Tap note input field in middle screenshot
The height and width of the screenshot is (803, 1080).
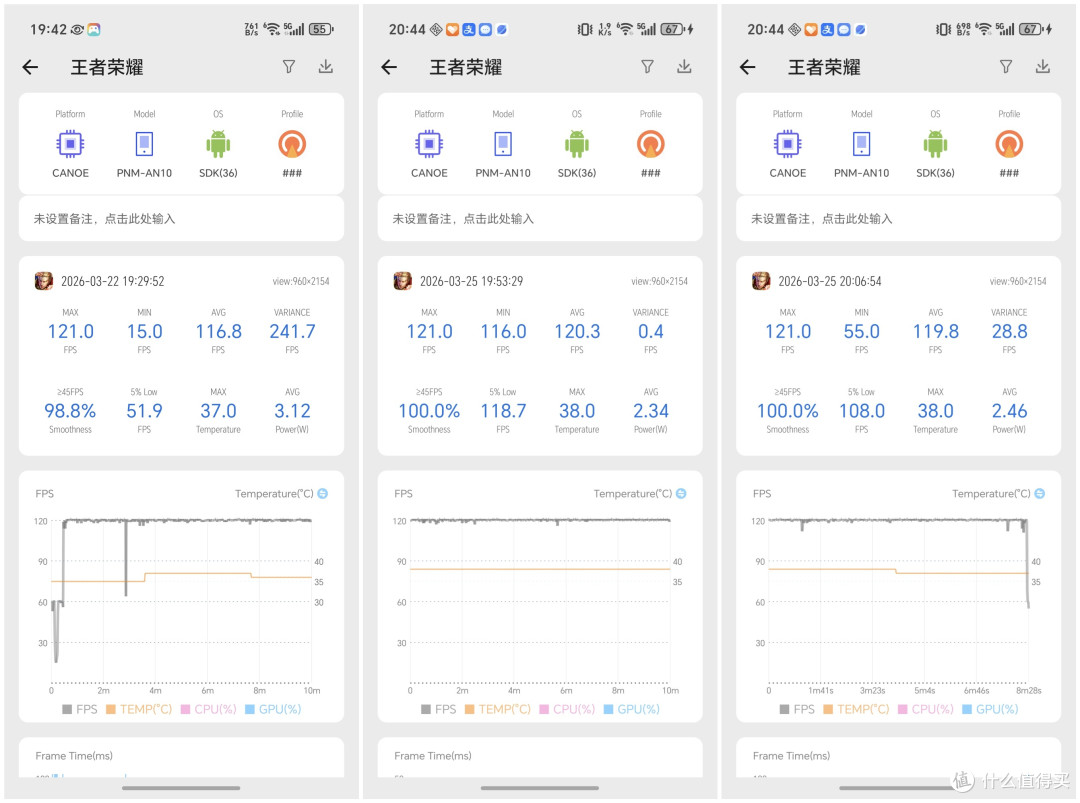540,219
